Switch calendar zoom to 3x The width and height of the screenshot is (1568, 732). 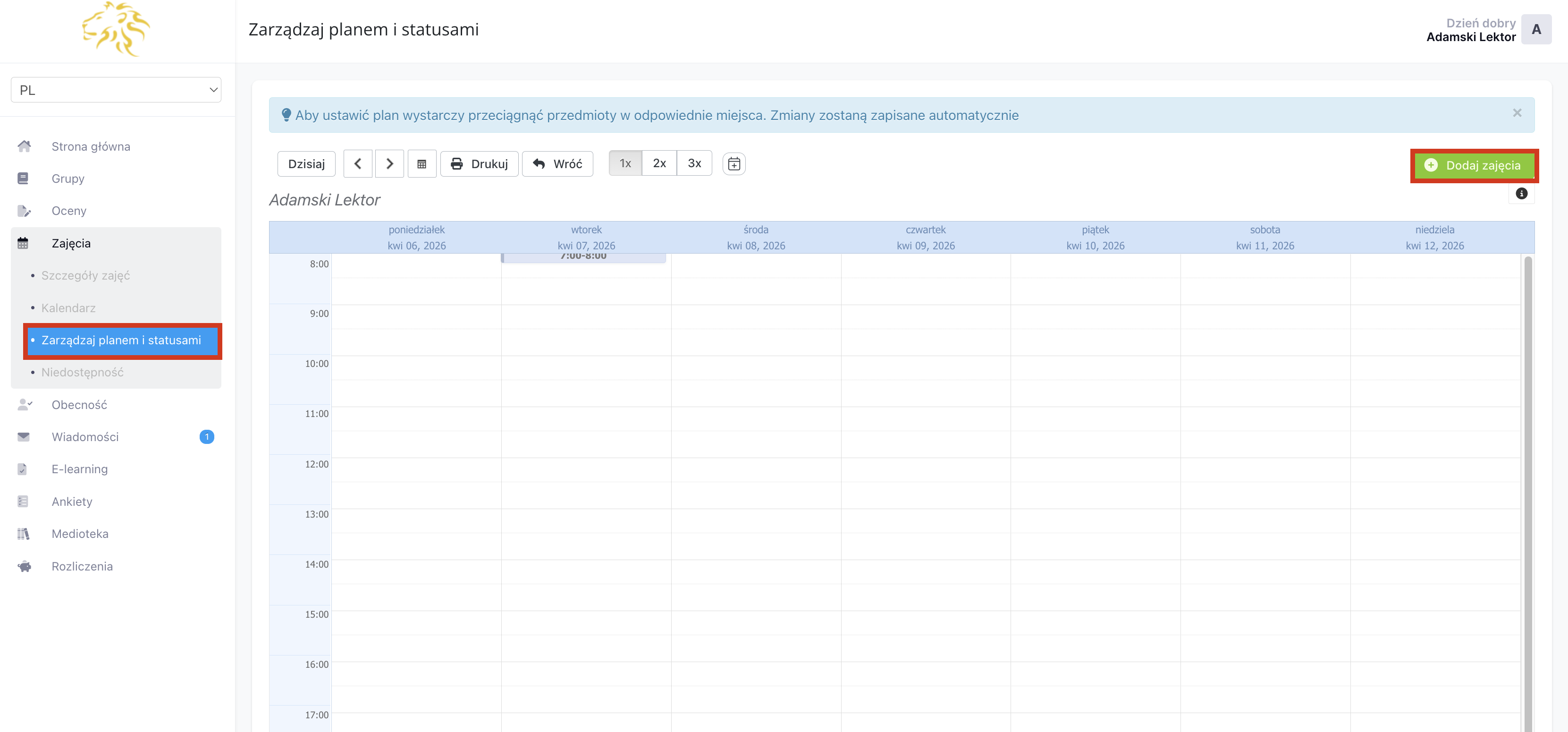(694, 163)
